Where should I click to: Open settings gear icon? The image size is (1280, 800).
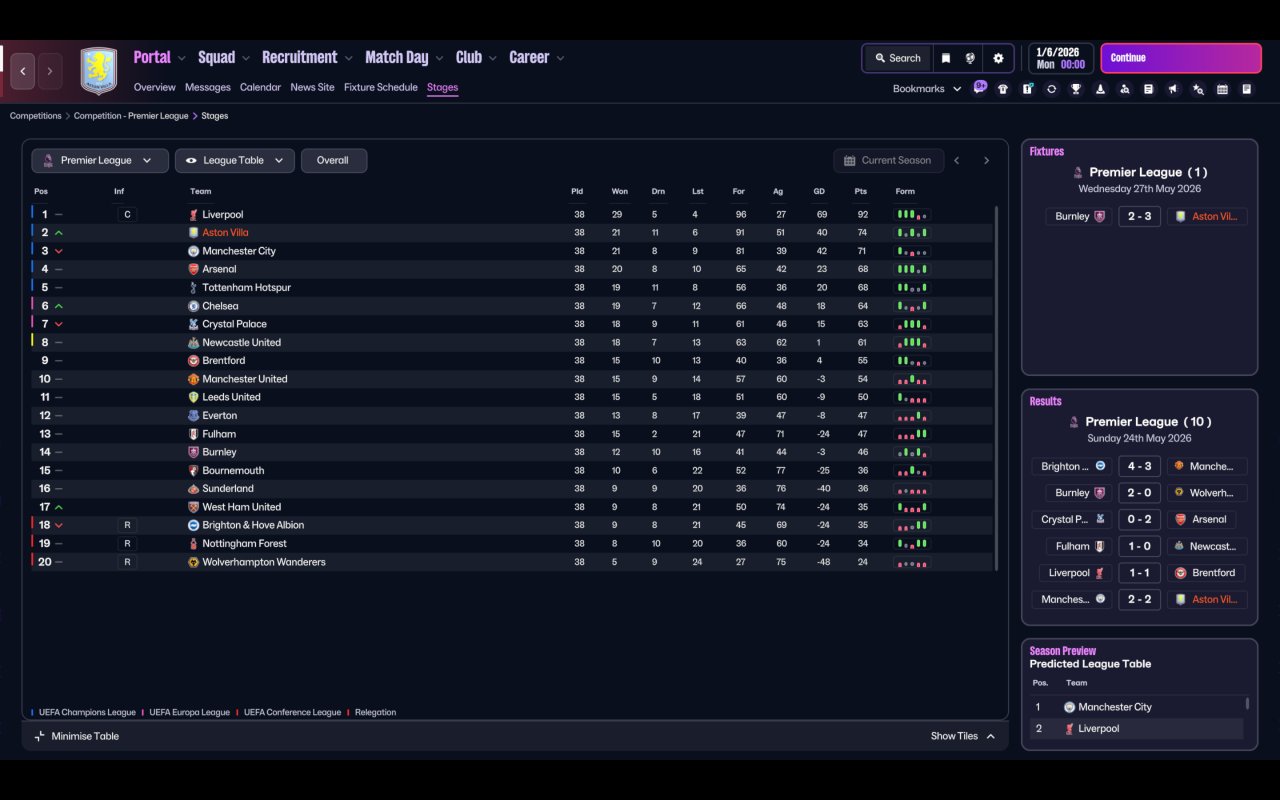point(997,58)
